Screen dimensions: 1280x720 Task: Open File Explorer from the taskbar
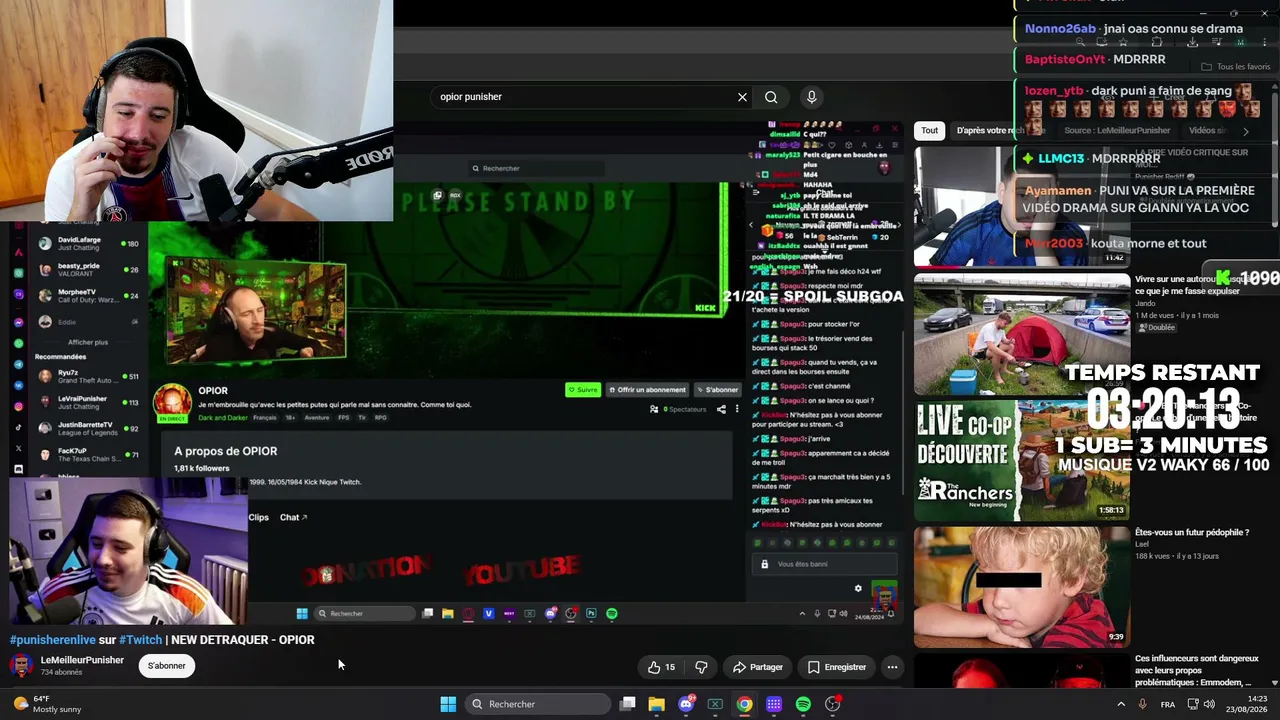coord(656,704)
